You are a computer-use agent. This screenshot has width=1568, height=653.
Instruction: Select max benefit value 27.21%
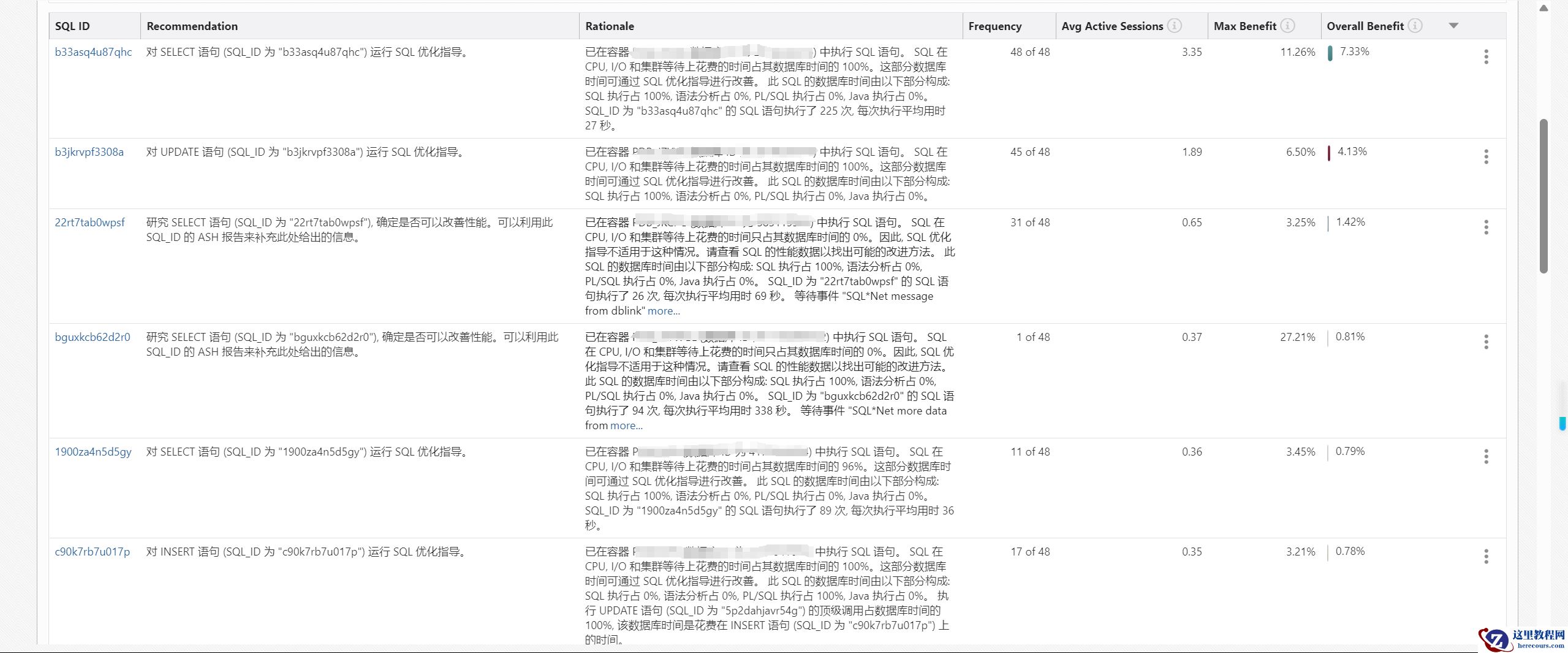pos(1298,337)
